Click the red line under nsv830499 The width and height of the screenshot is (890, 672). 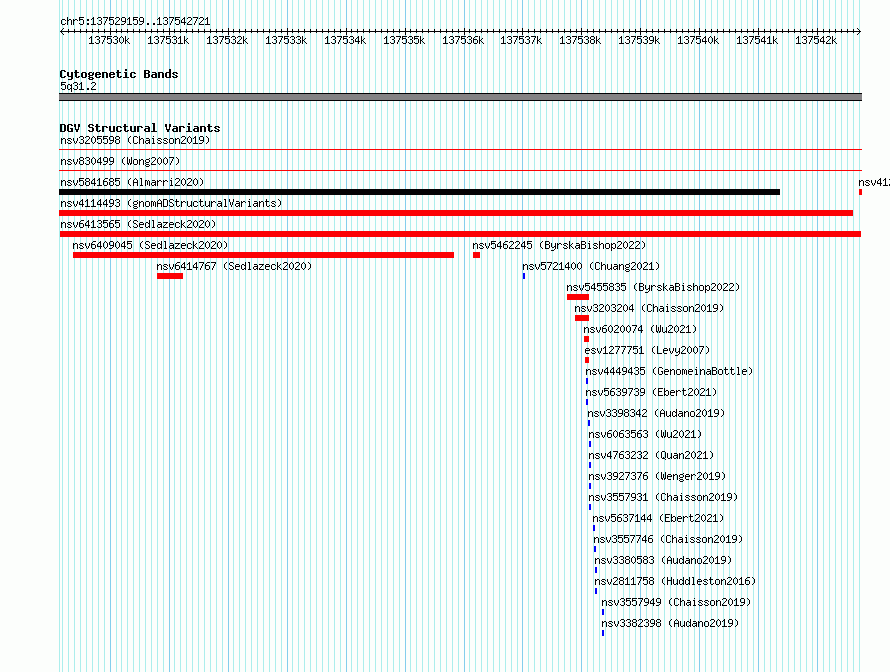point(460,171)
